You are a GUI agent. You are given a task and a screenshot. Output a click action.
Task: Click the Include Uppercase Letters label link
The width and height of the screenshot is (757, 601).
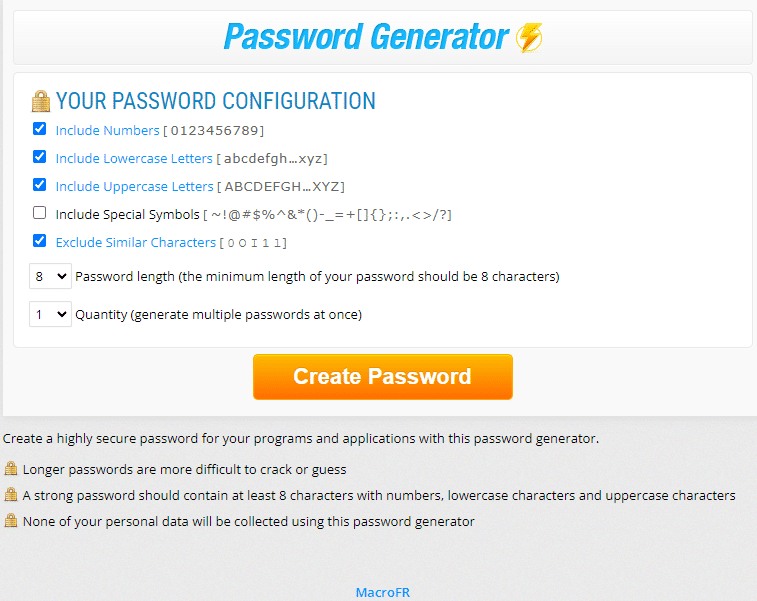click(134, 186)
